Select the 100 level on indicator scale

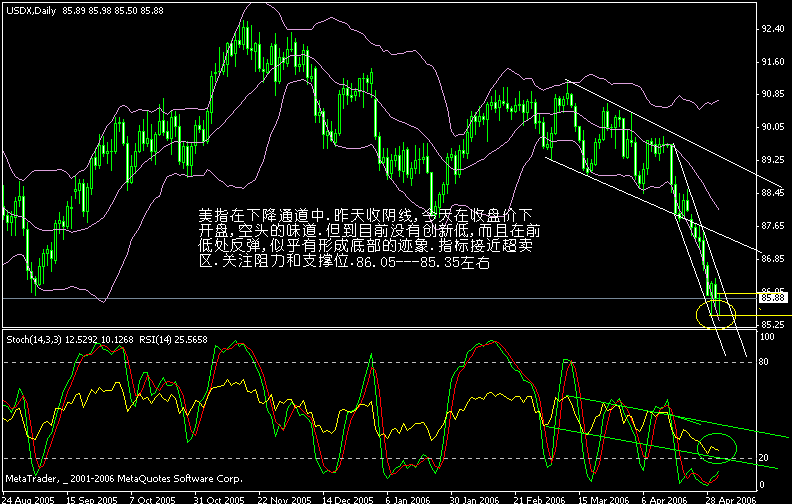767,337
